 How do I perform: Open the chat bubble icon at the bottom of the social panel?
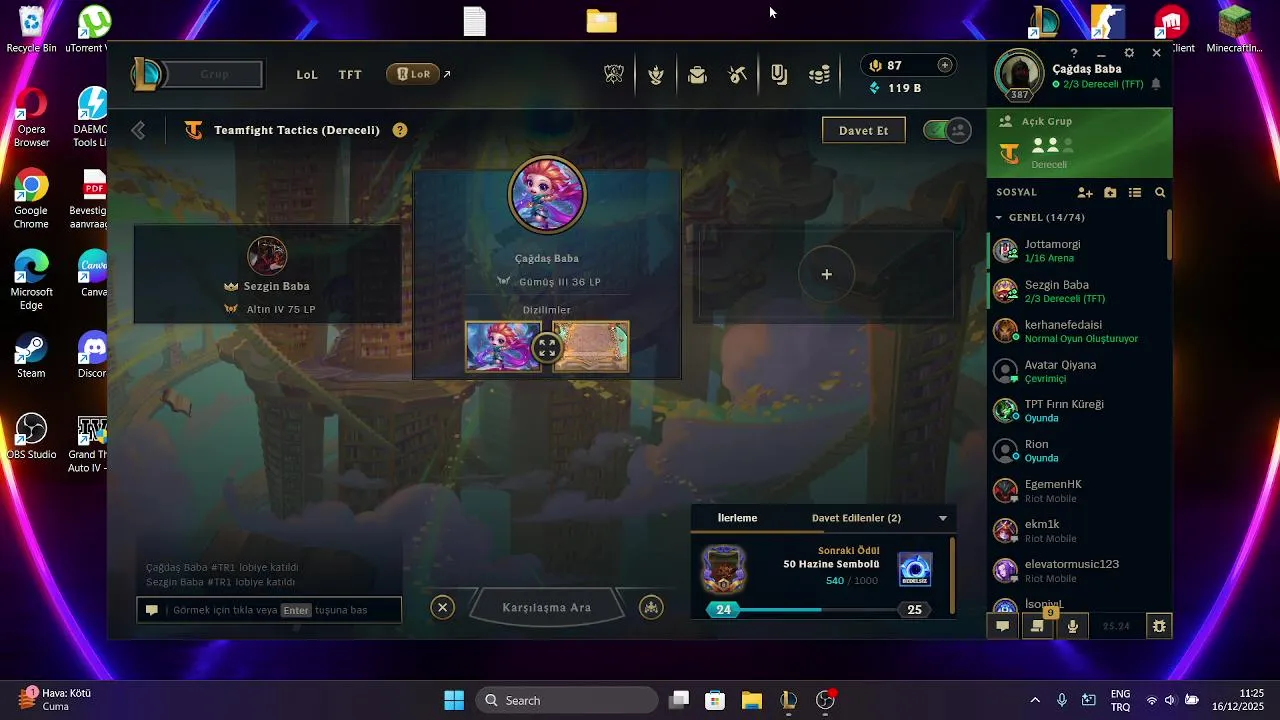[x=1003, y=626]
